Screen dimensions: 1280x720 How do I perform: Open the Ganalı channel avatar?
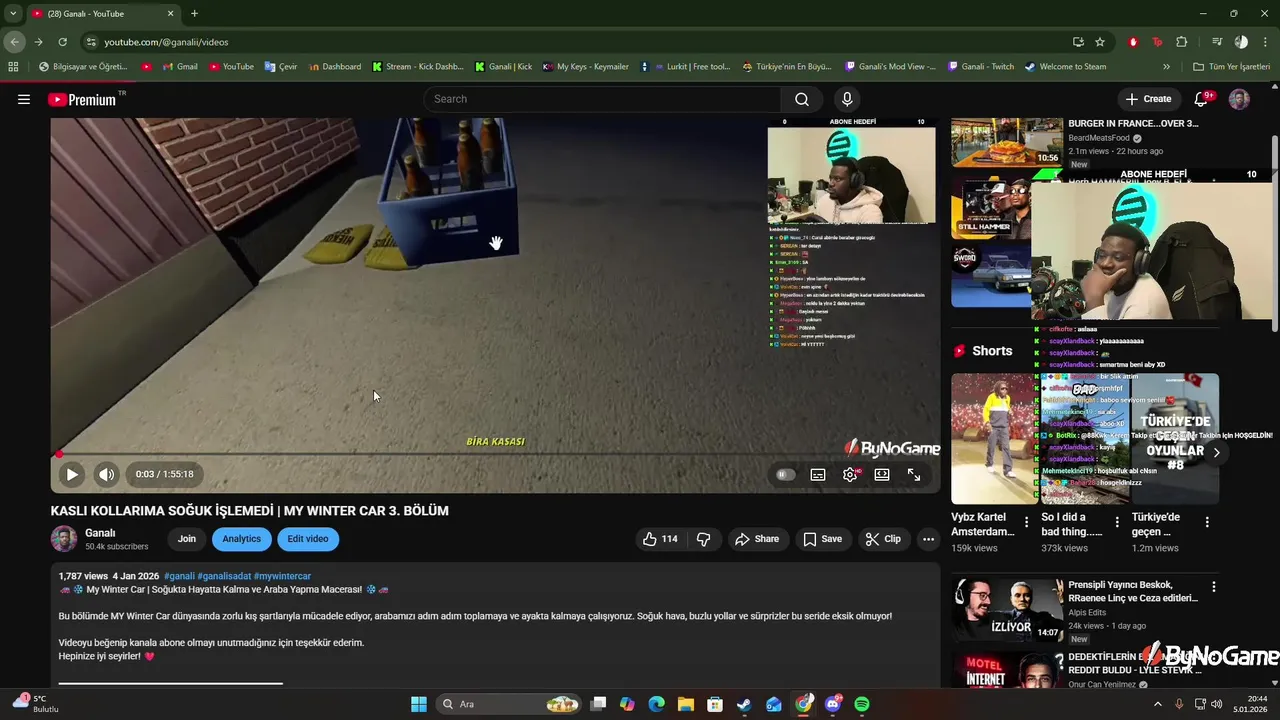(64, 539)
